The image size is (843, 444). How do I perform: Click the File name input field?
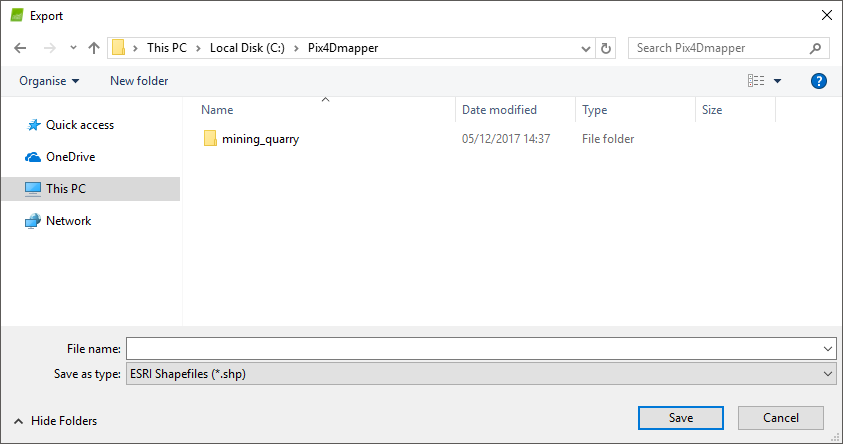coord(481,349)
